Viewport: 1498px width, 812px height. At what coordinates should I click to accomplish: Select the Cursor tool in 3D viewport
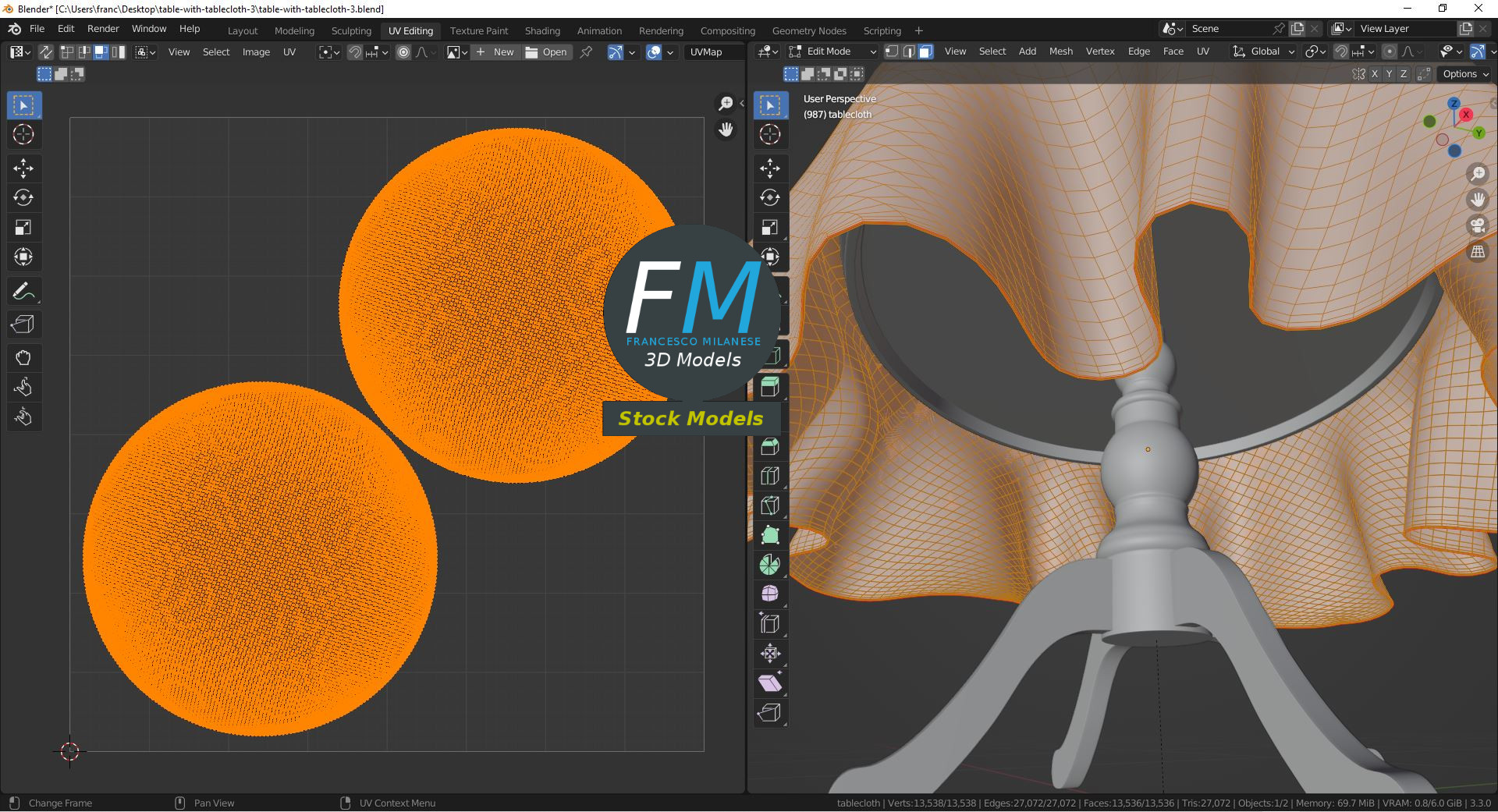(x=770, y=135)
